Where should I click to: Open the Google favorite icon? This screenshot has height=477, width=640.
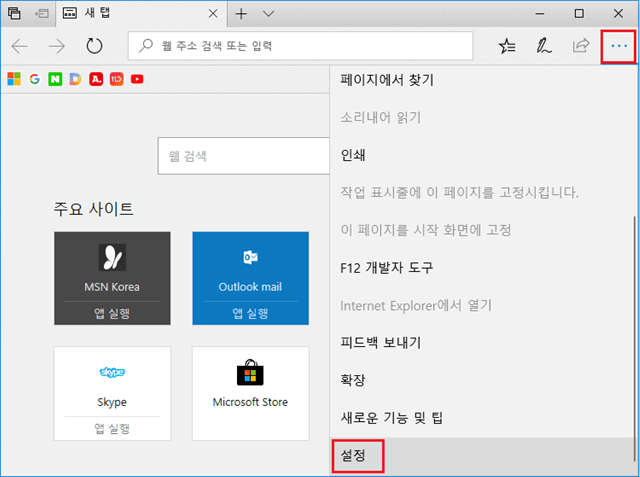[35, 79]
